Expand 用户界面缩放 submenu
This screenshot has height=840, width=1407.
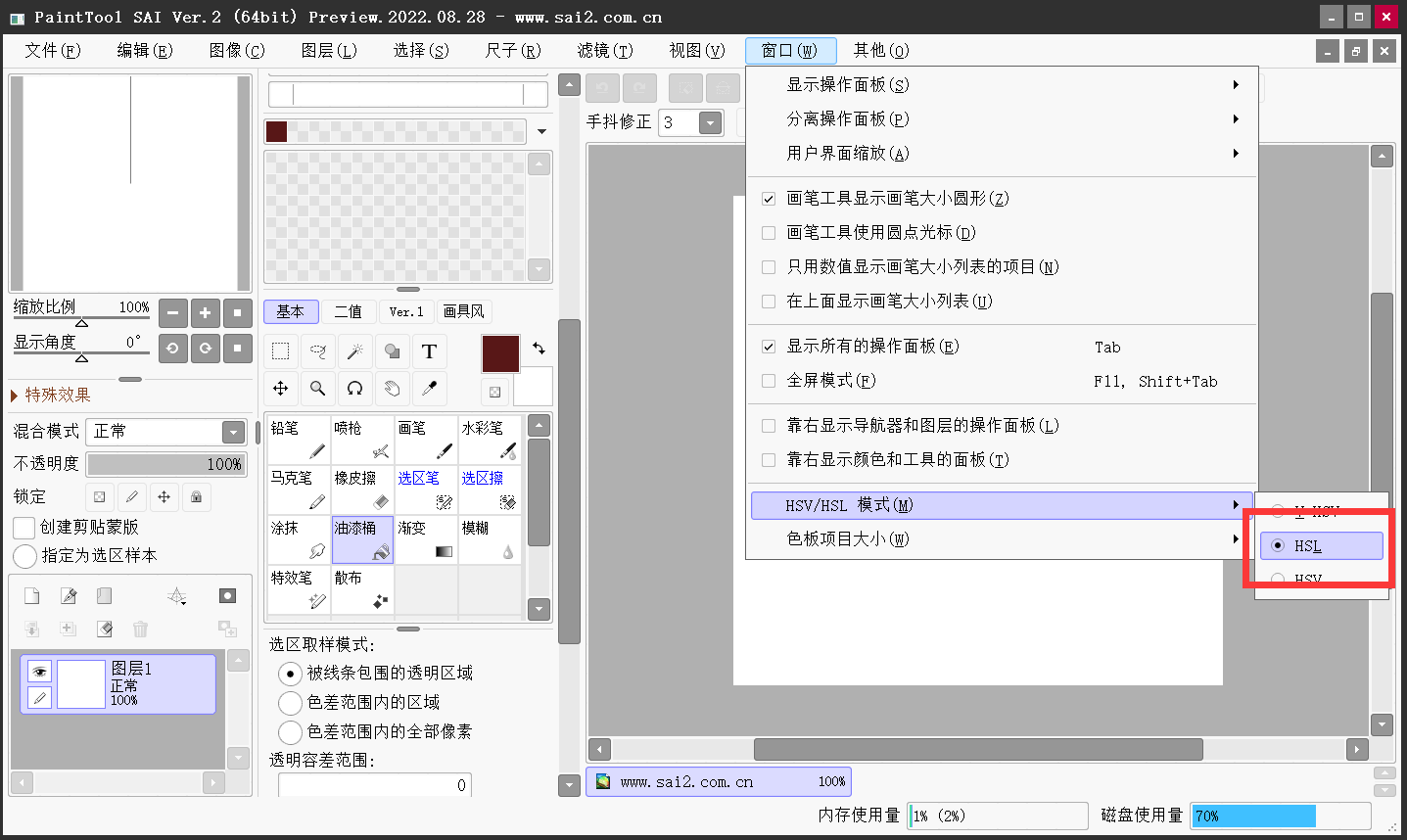coord(1001,154)
